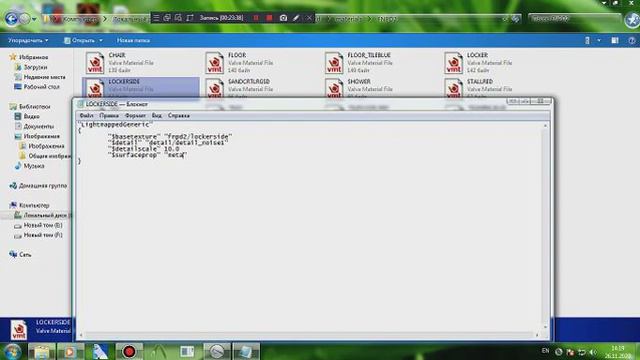Select the LOCKER vmt file icon

(x=453, y=63)
